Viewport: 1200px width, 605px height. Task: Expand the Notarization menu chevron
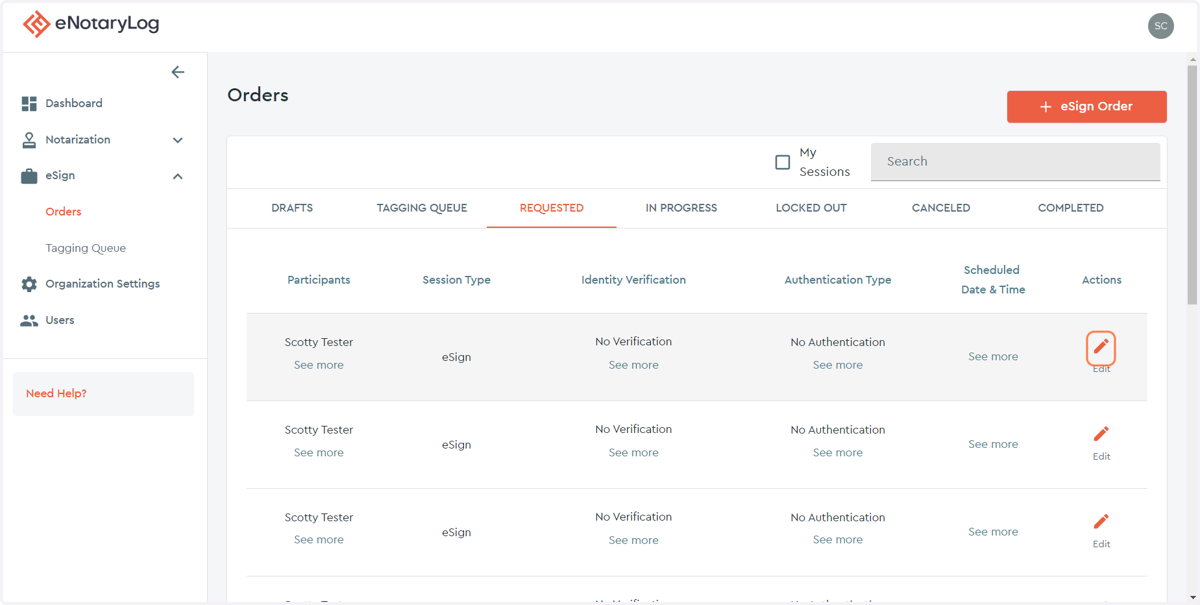point(178,140)
